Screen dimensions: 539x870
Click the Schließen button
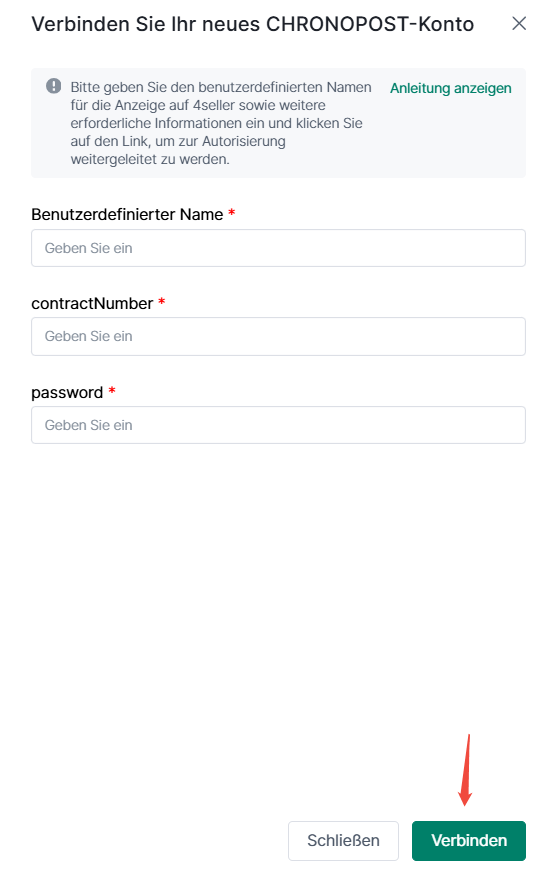pos(343,841)
